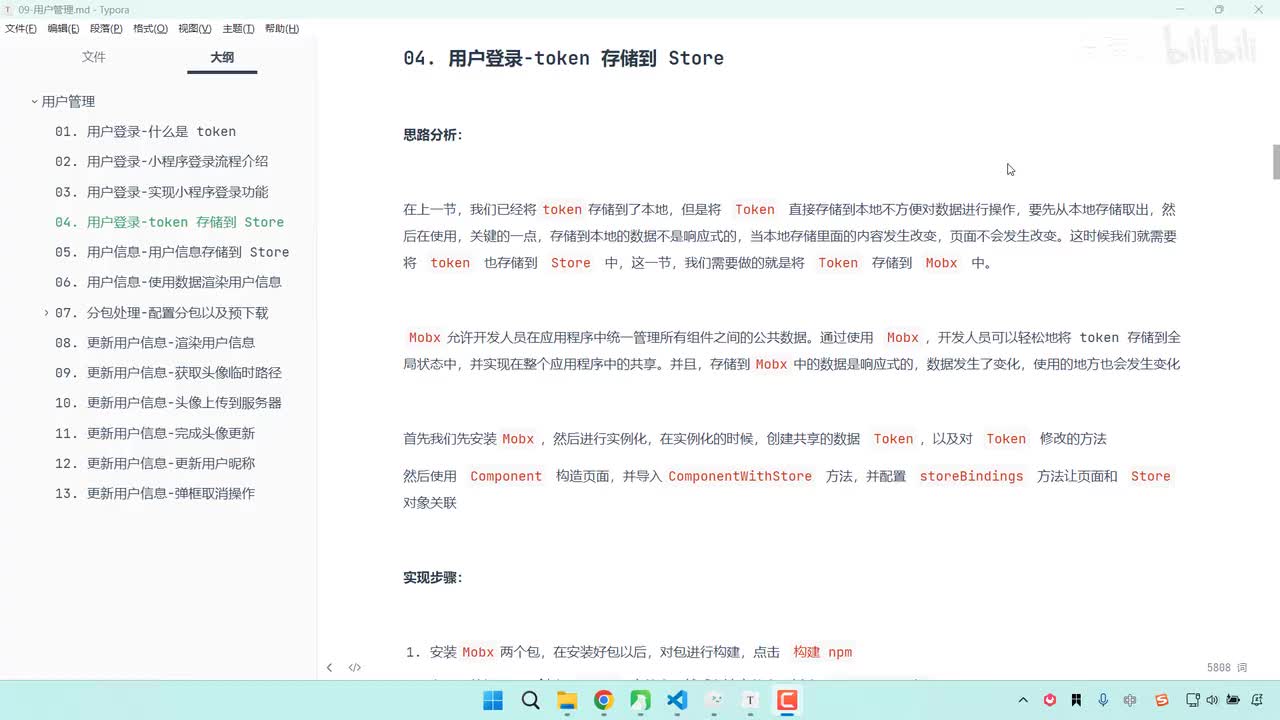Viewport: 1280px width, 720px height.
Task: Open the volume speaker tray icon
Action: click(1212, 701)
